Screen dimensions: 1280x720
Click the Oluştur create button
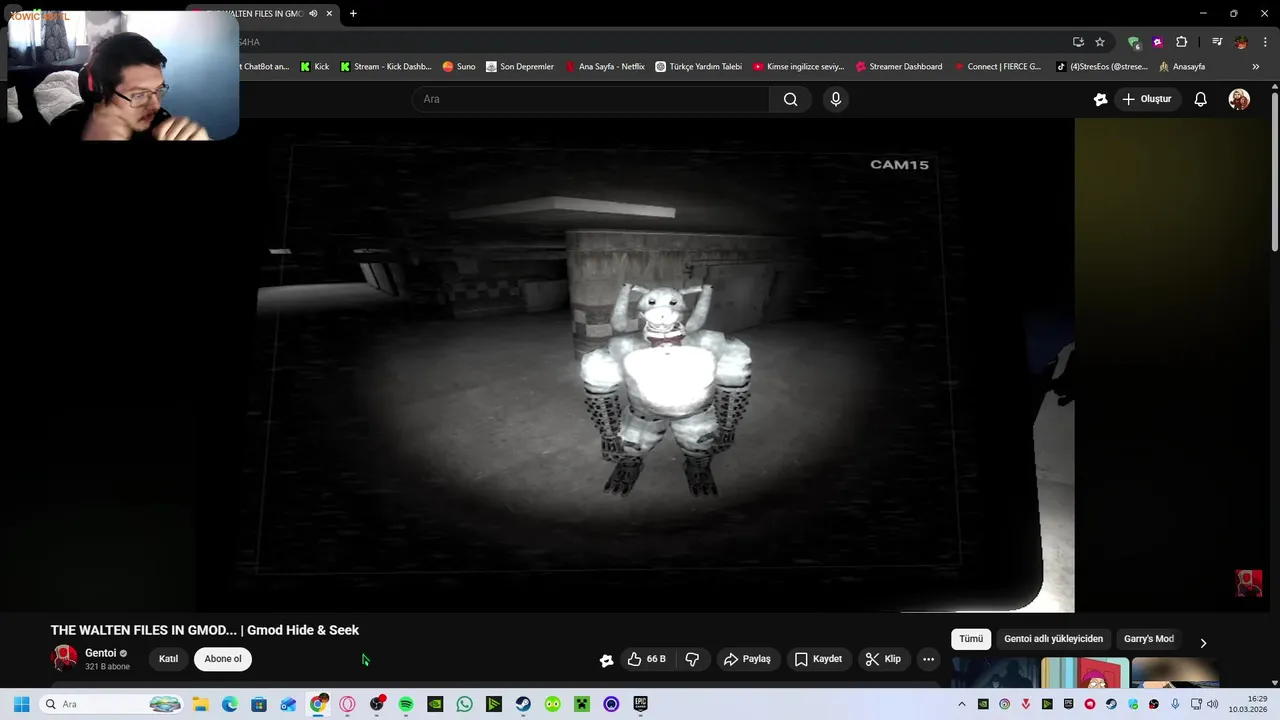coord(1146,99)
